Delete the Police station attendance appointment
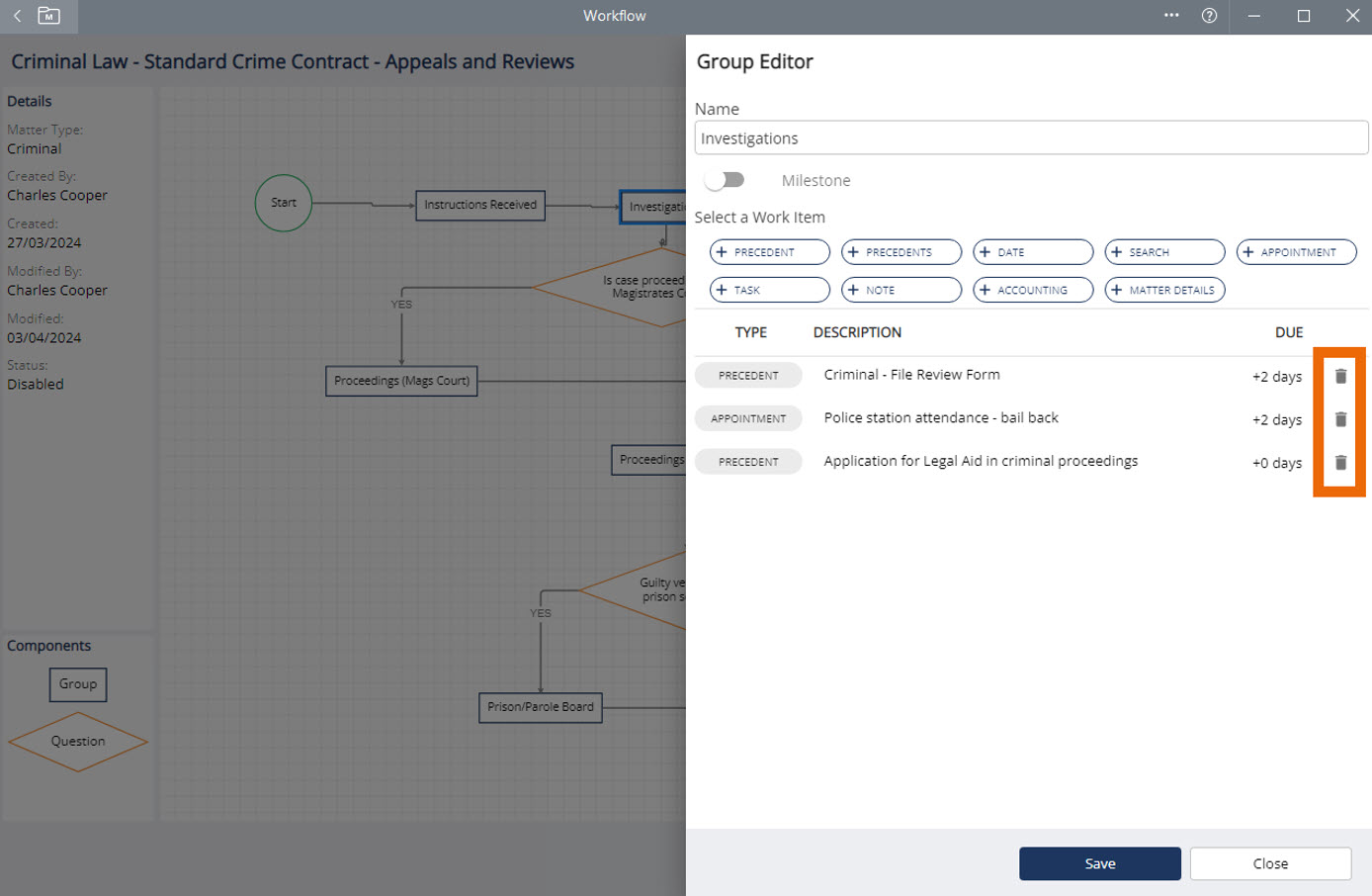 1340,419
